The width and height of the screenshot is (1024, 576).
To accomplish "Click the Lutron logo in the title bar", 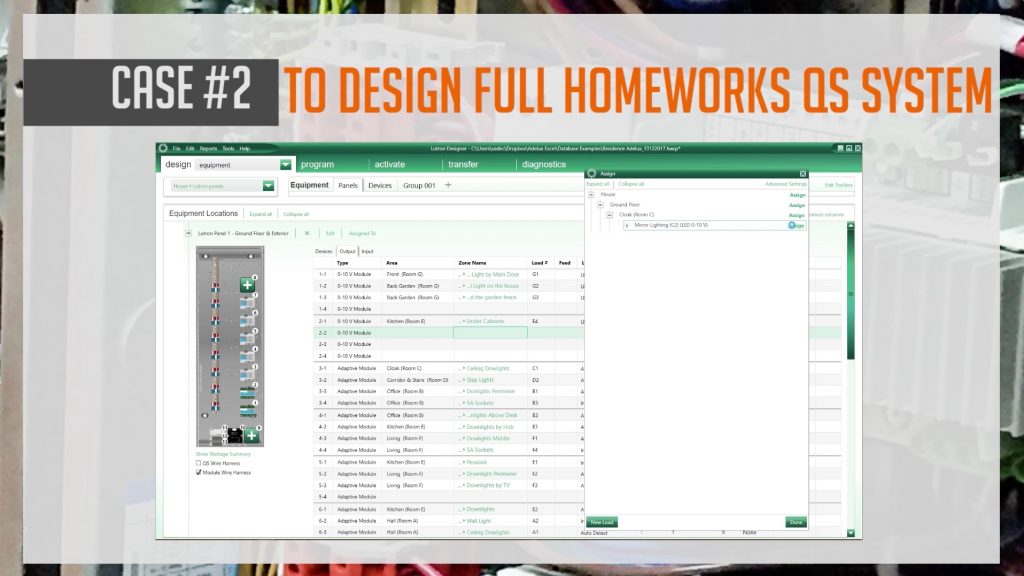I will 163,148.
